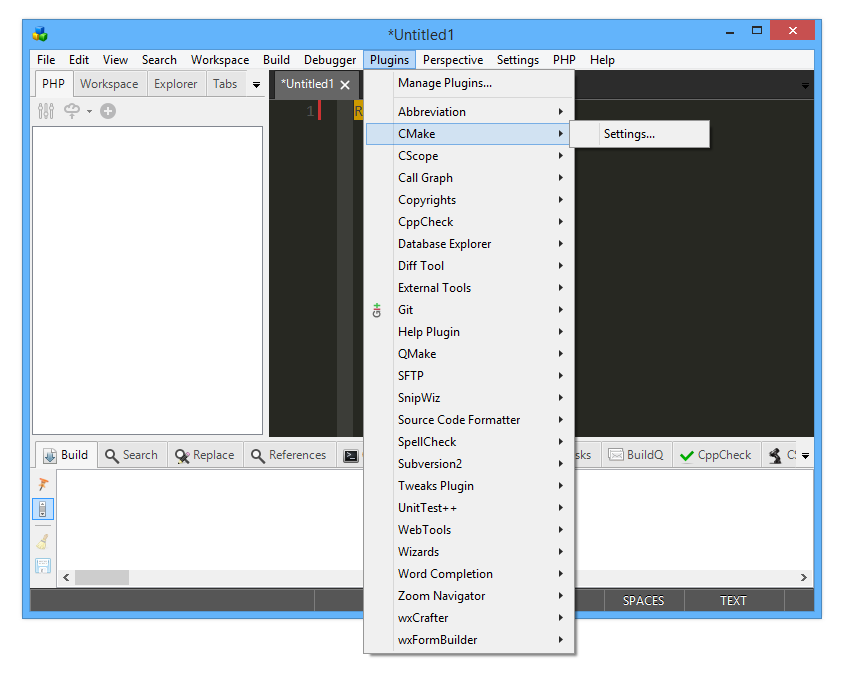Click the pushpin icon in Build pane
This screenshot has width=851, height=686.
click(43, 484)
